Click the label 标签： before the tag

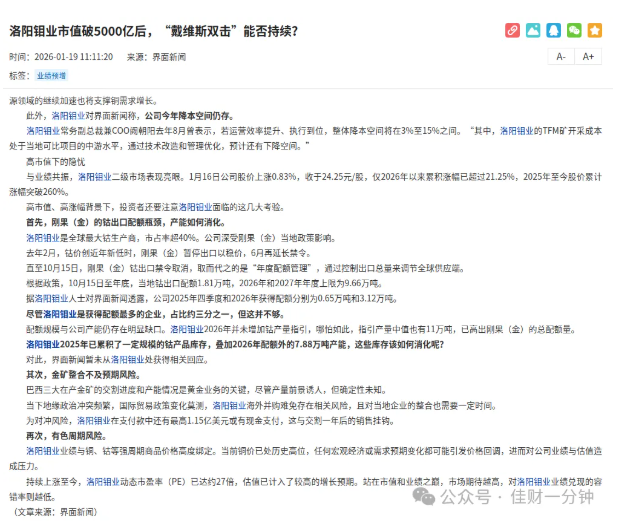(x=20, y=76)
